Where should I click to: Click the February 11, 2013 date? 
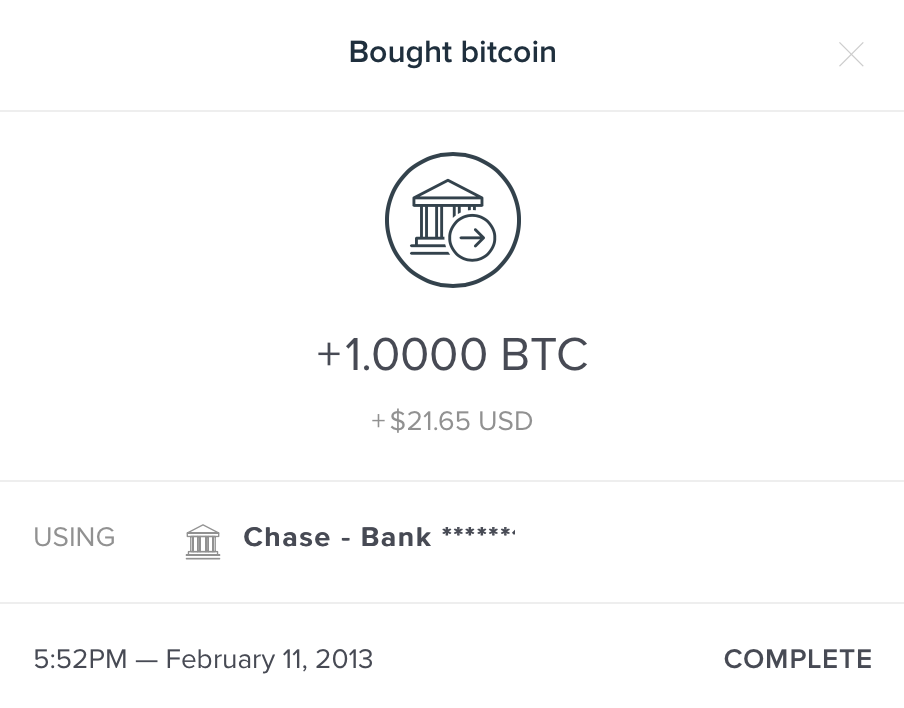[x=269, y=660]
